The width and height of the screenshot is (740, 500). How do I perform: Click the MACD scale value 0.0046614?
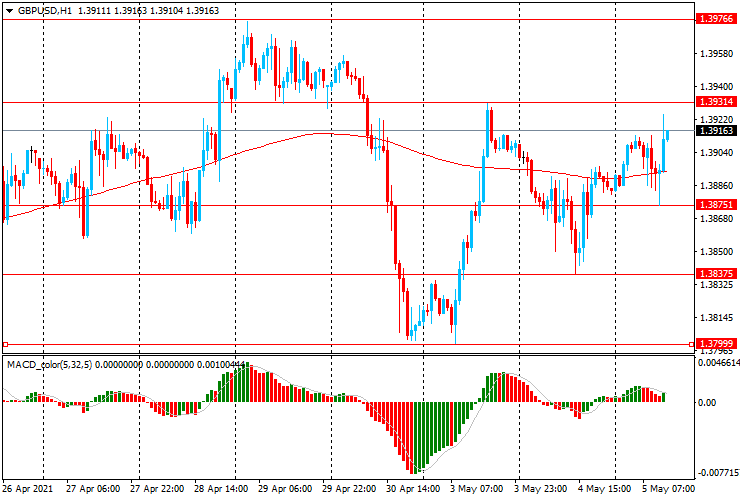pyautogui.click(x=719, y=363)
